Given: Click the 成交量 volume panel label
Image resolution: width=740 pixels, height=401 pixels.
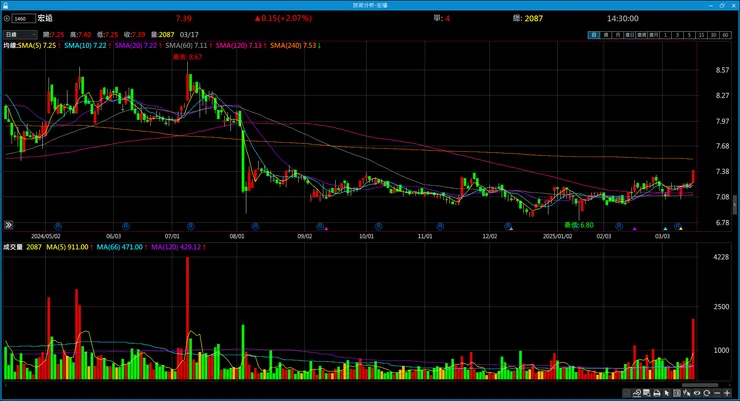Looking at the screenshot, I should [13, 247].
